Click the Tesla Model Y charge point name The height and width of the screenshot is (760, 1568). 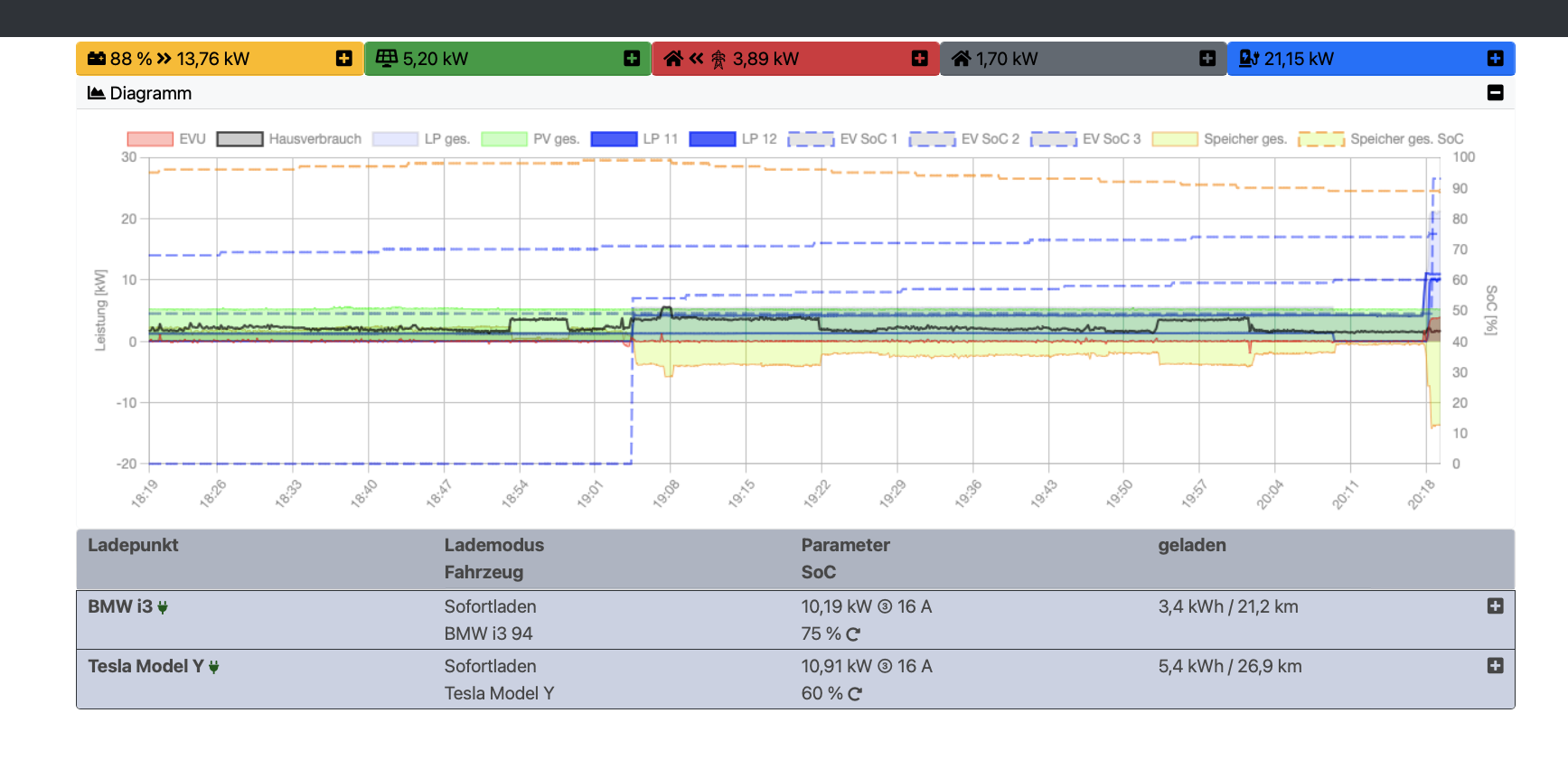146,666
